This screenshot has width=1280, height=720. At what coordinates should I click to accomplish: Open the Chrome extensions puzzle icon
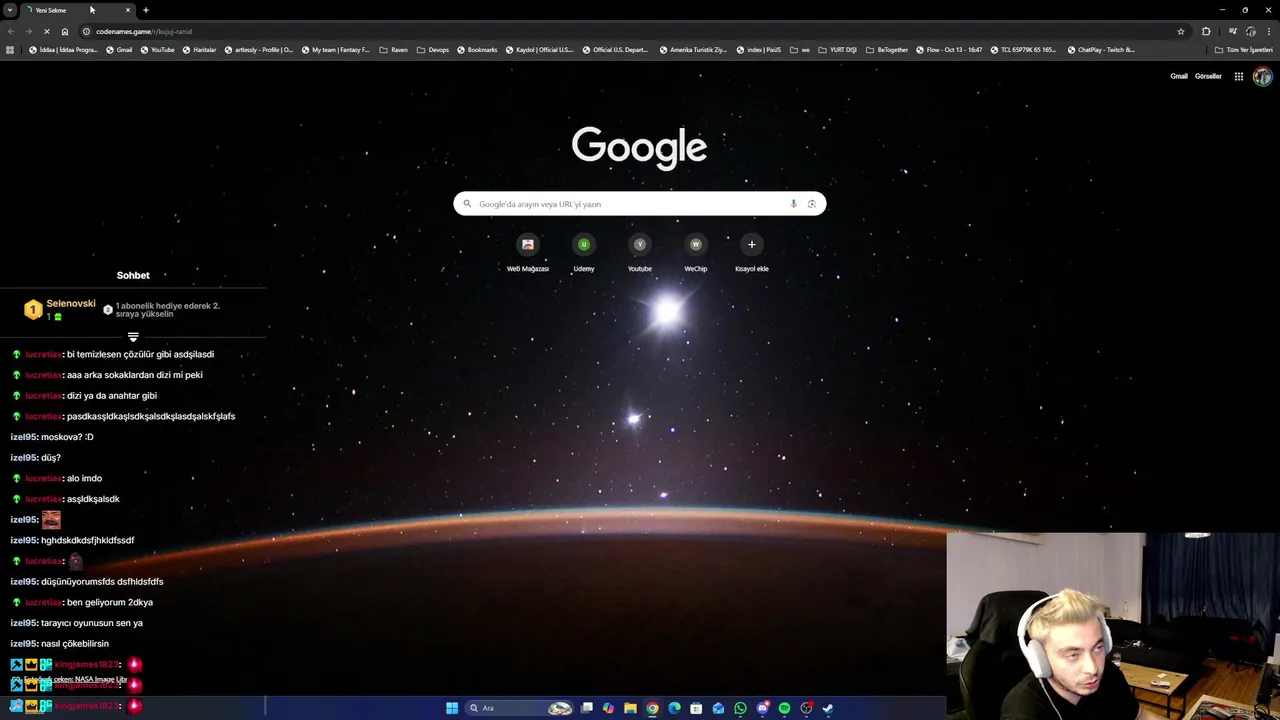point(1206,31)
